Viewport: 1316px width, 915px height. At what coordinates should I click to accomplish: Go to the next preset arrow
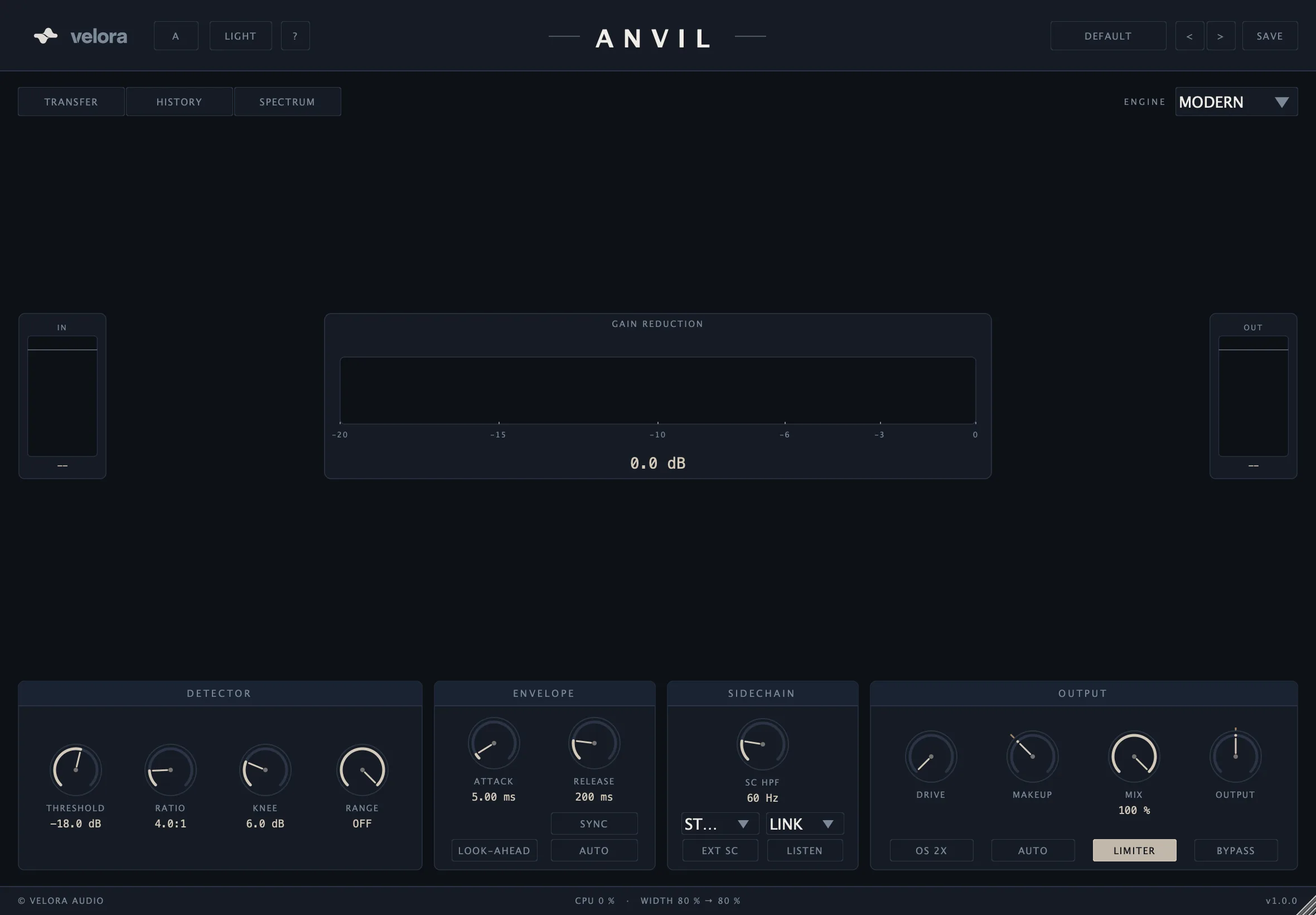coord(1220,36)
